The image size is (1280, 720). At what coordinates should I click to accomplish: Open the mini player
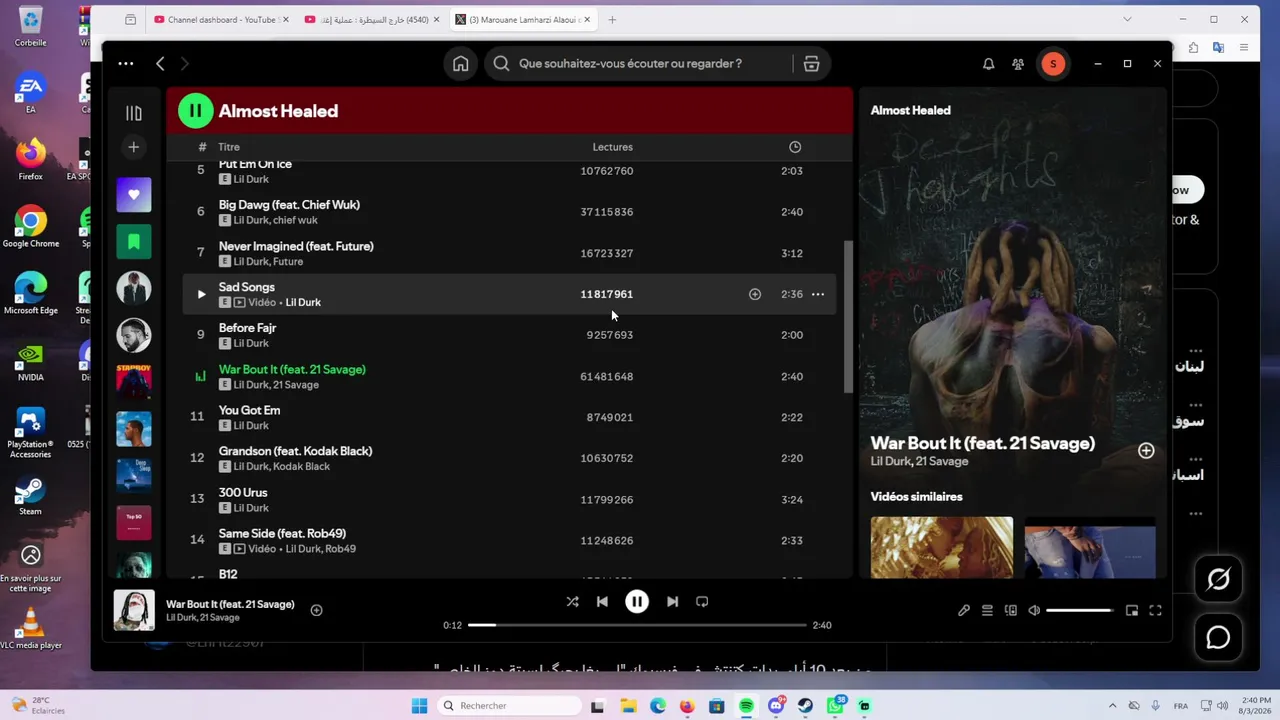tap(1132, 610)
